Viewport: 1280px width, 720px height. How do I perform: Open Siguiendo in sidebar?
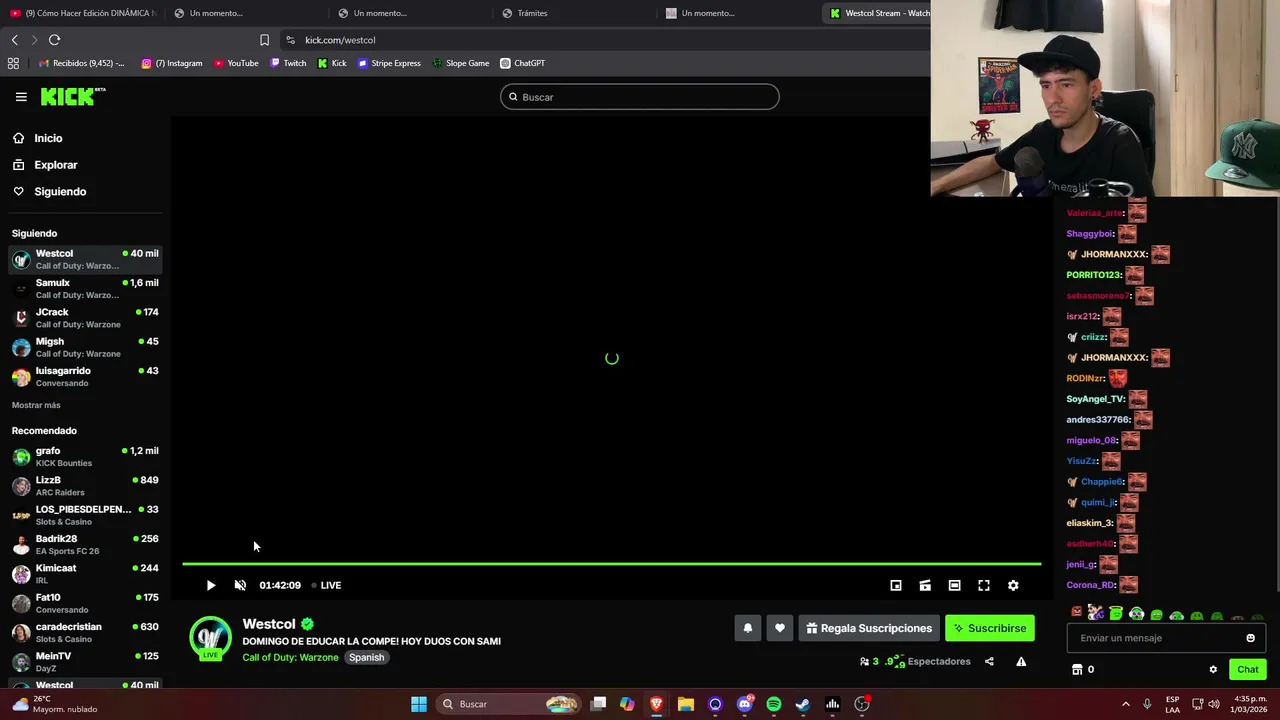click(60, 191)
